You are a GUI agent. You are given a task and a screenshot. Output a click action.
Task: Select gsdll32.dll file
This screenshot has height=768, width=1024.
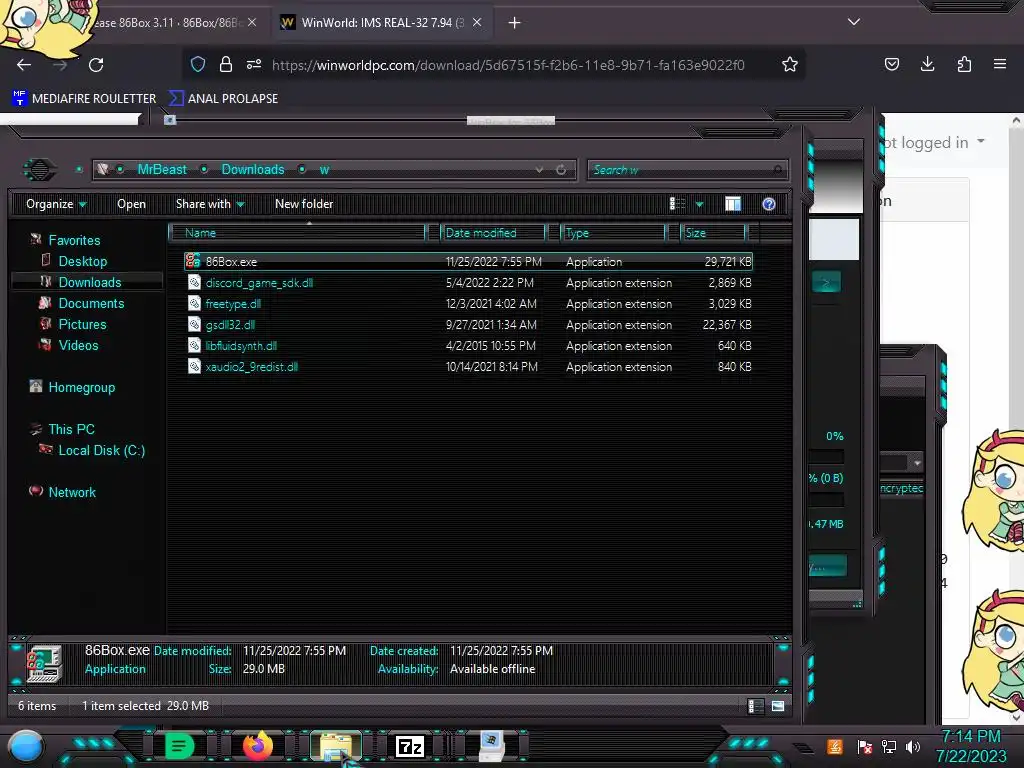[468, 325]
